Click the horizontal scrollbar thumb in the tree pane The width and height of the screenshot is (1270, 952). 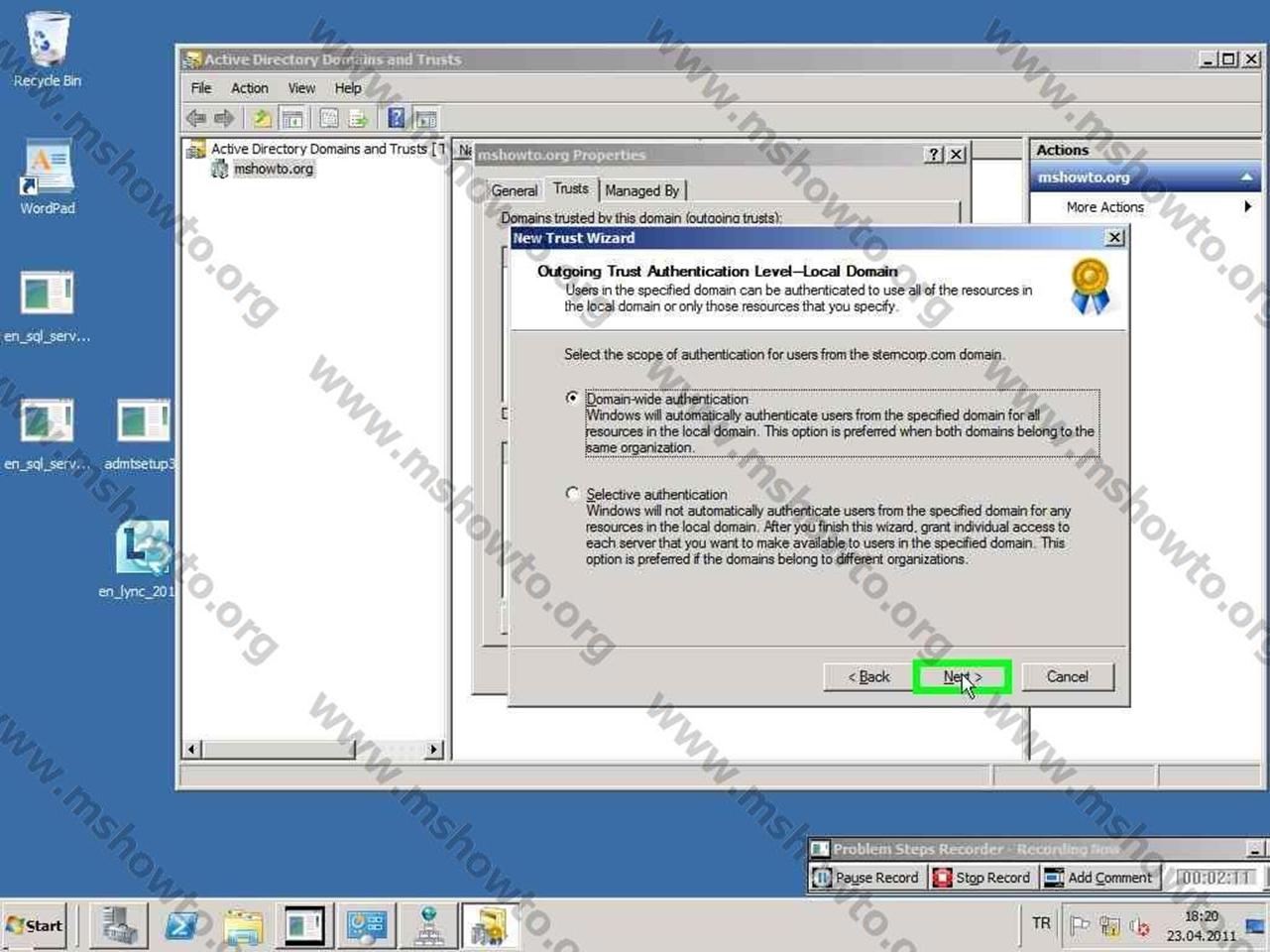(x=279, y=750)
